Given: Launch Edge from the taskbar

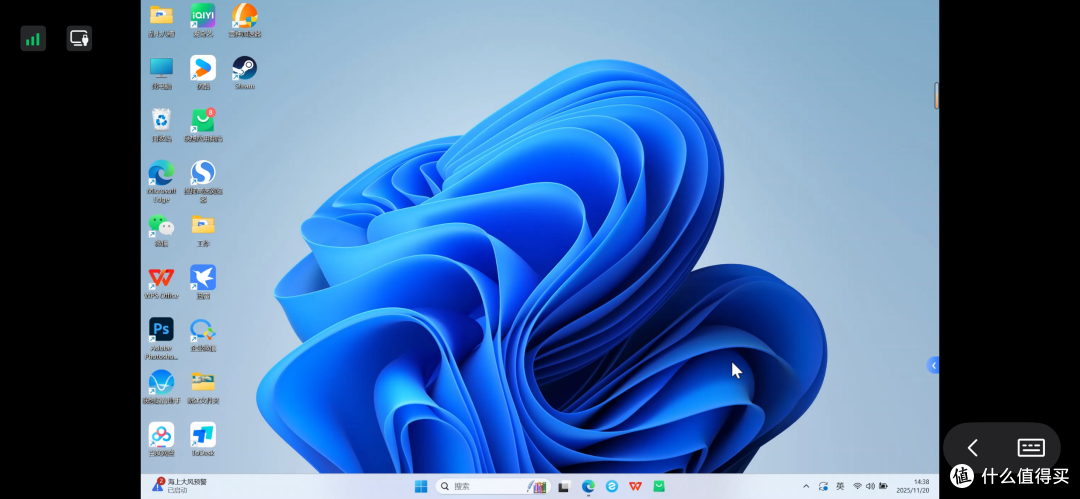Looking at the screenshot, I should (588, 487).
